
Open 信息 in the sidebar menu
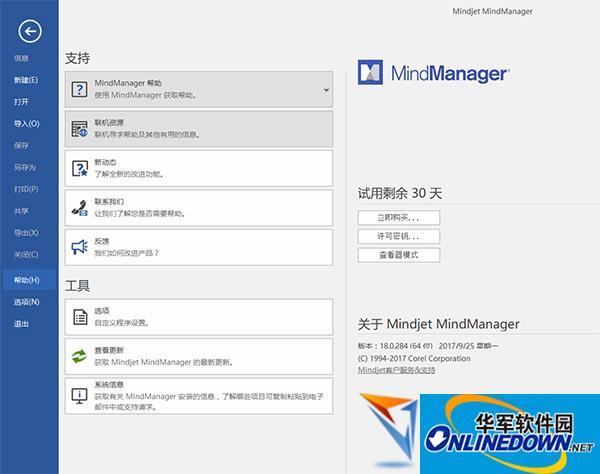coord(21,58)
